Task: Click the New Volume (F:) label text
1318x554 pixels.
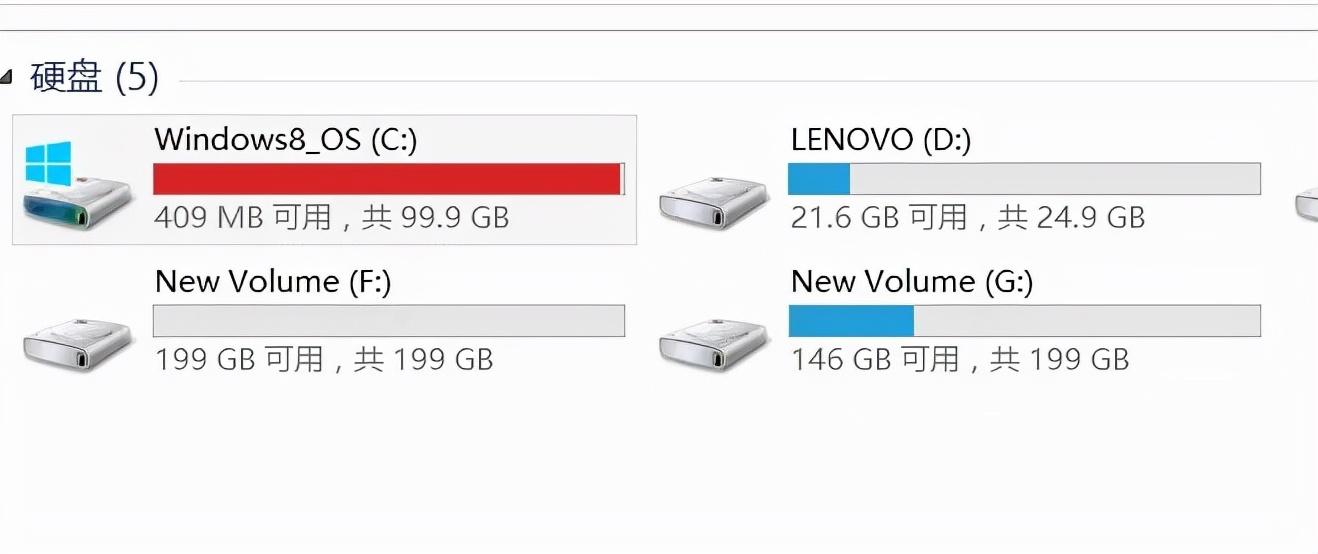Action: point(273,282)
